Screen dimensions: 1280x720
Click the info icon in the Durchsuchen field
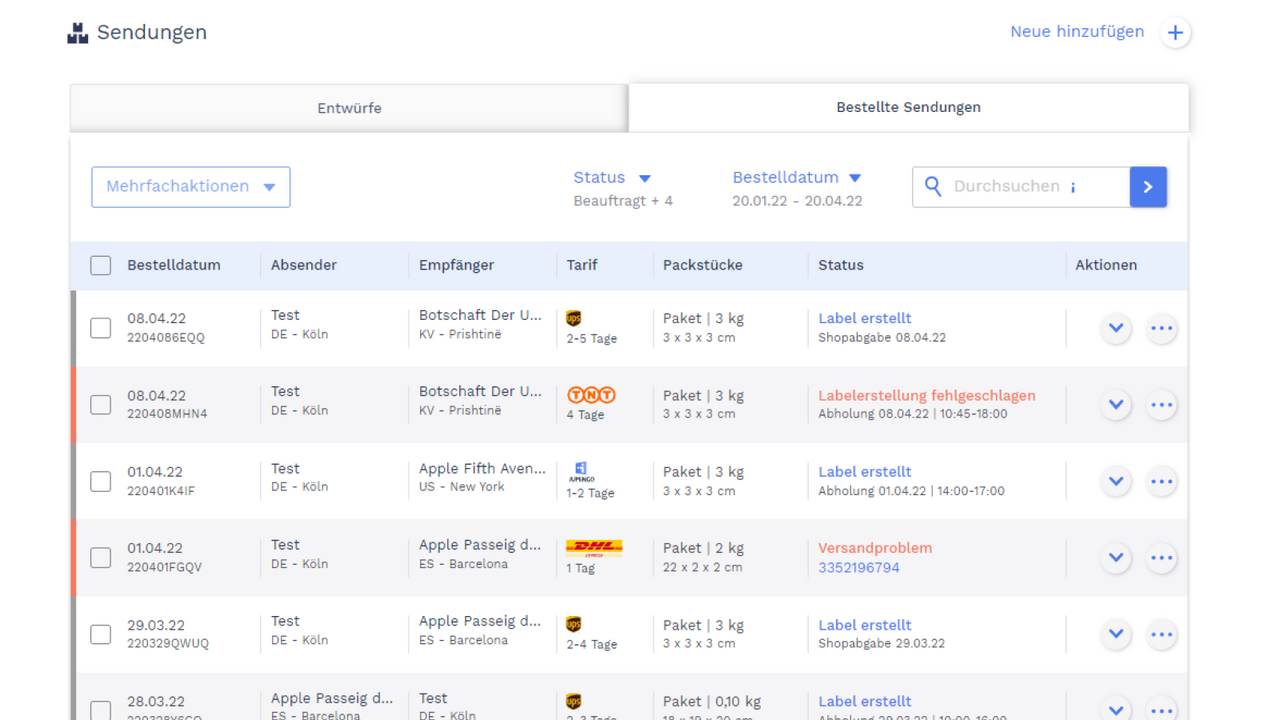[1073, 187]
